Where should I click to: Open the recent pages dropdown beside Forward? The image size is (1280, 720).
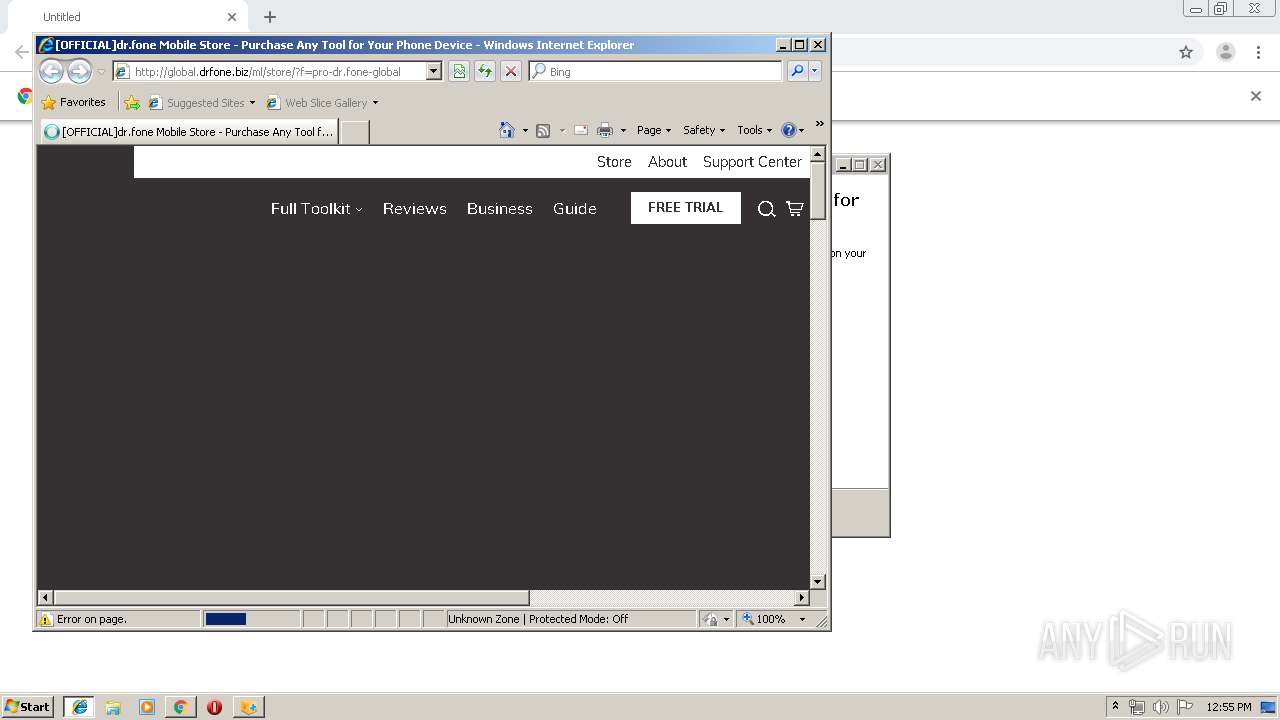tap(101, 72)
